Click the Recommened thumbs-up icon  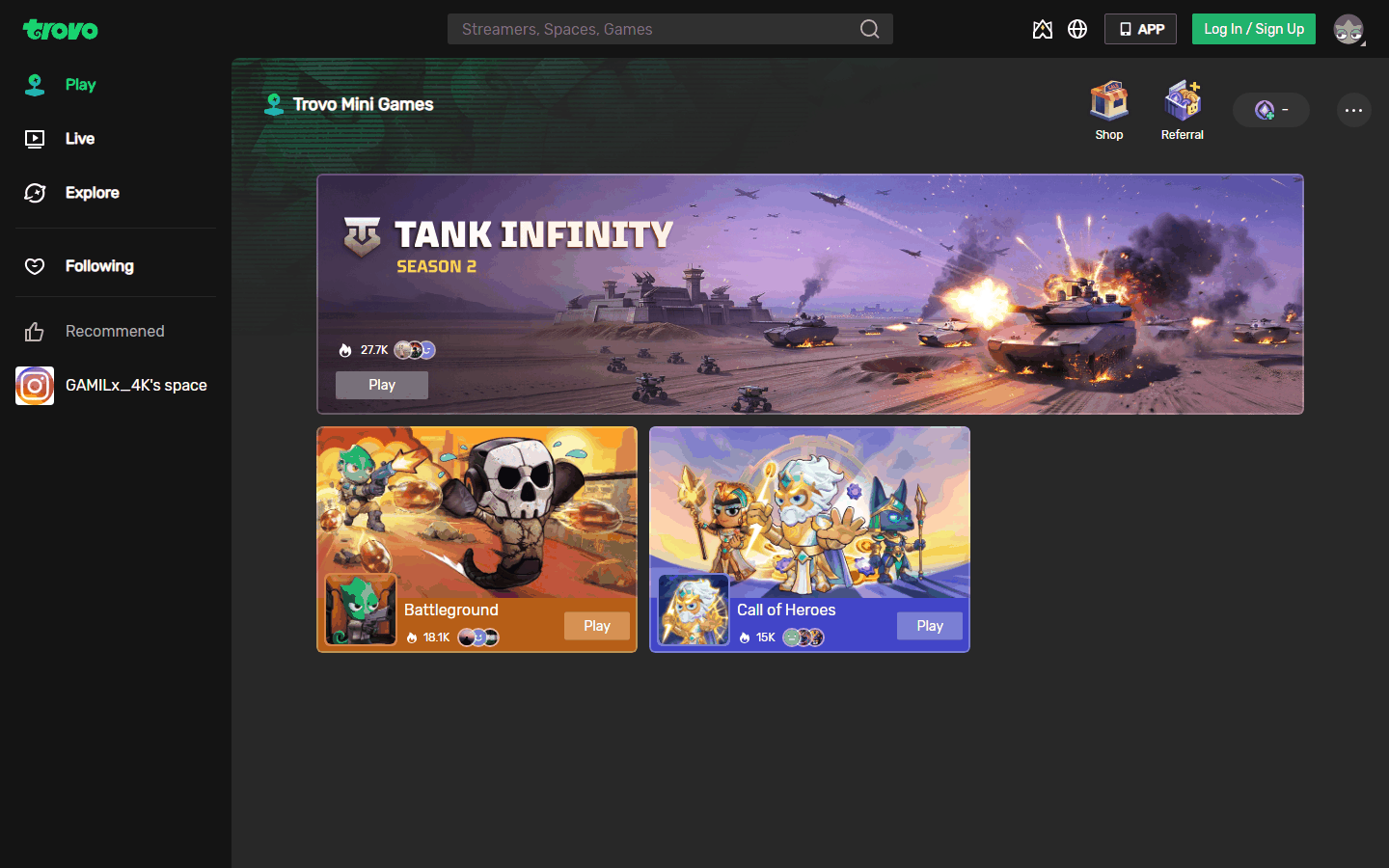tap(35, 332)
